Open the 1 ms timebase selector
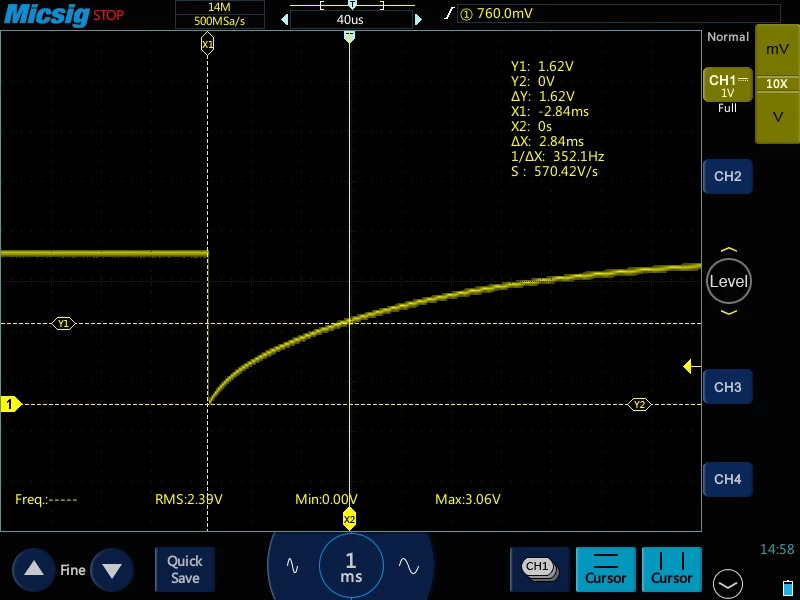 [351, 566]
